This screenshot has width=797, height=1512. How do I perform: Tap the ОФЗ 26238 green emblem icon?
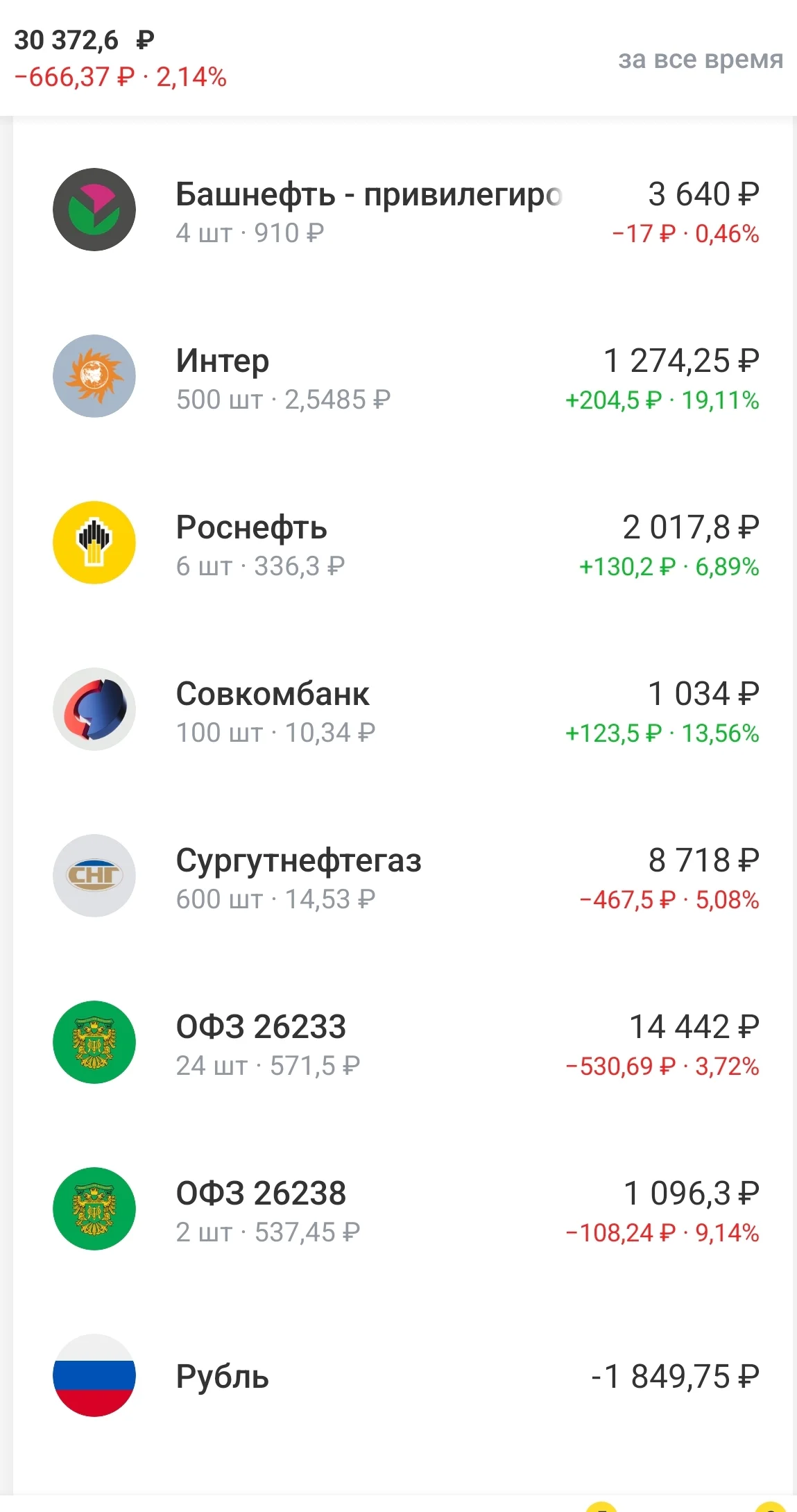point(94,1209)
